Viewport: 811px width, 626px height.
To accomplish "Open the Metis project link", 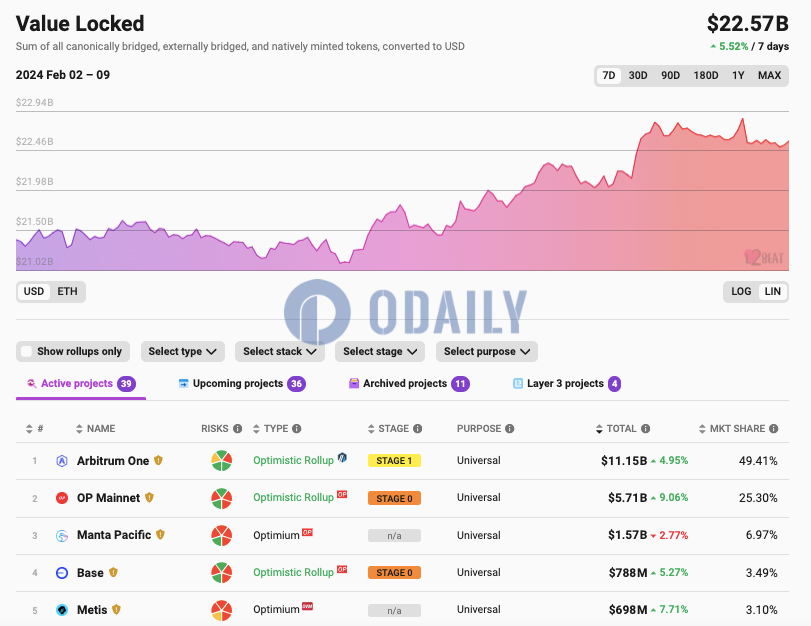I will 92,610.
